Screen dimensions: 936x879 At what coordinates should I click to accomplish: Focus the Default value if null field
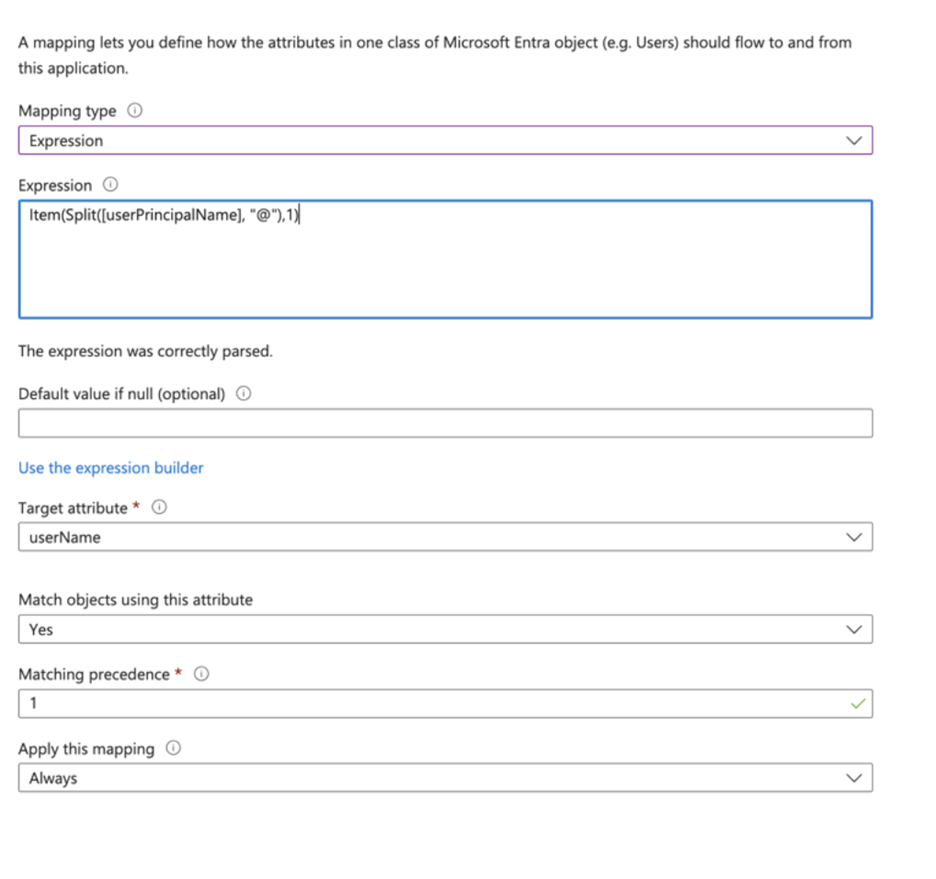coord(445,423)
